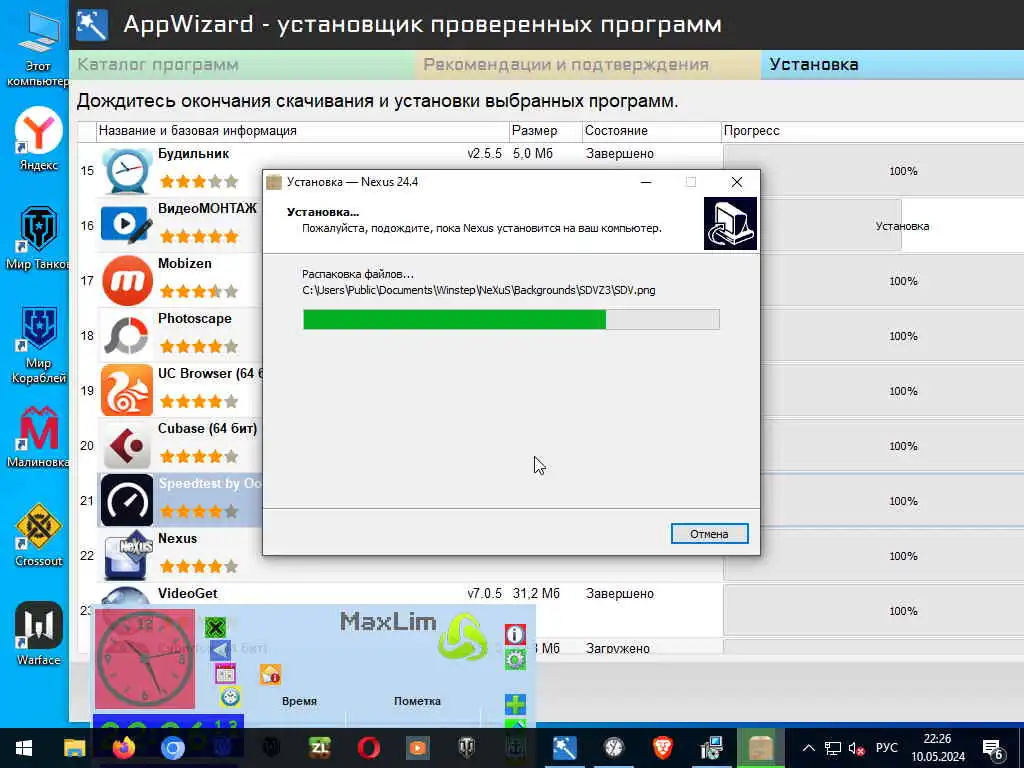Click the Cubase (64 бит) name
The image size is (1024, 768).
(x=207, y=428)
